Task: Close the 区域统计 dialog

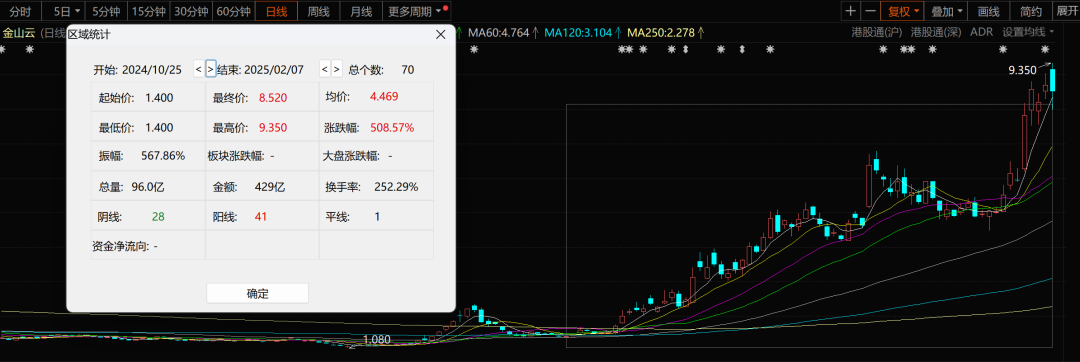Action: [441, 34]
